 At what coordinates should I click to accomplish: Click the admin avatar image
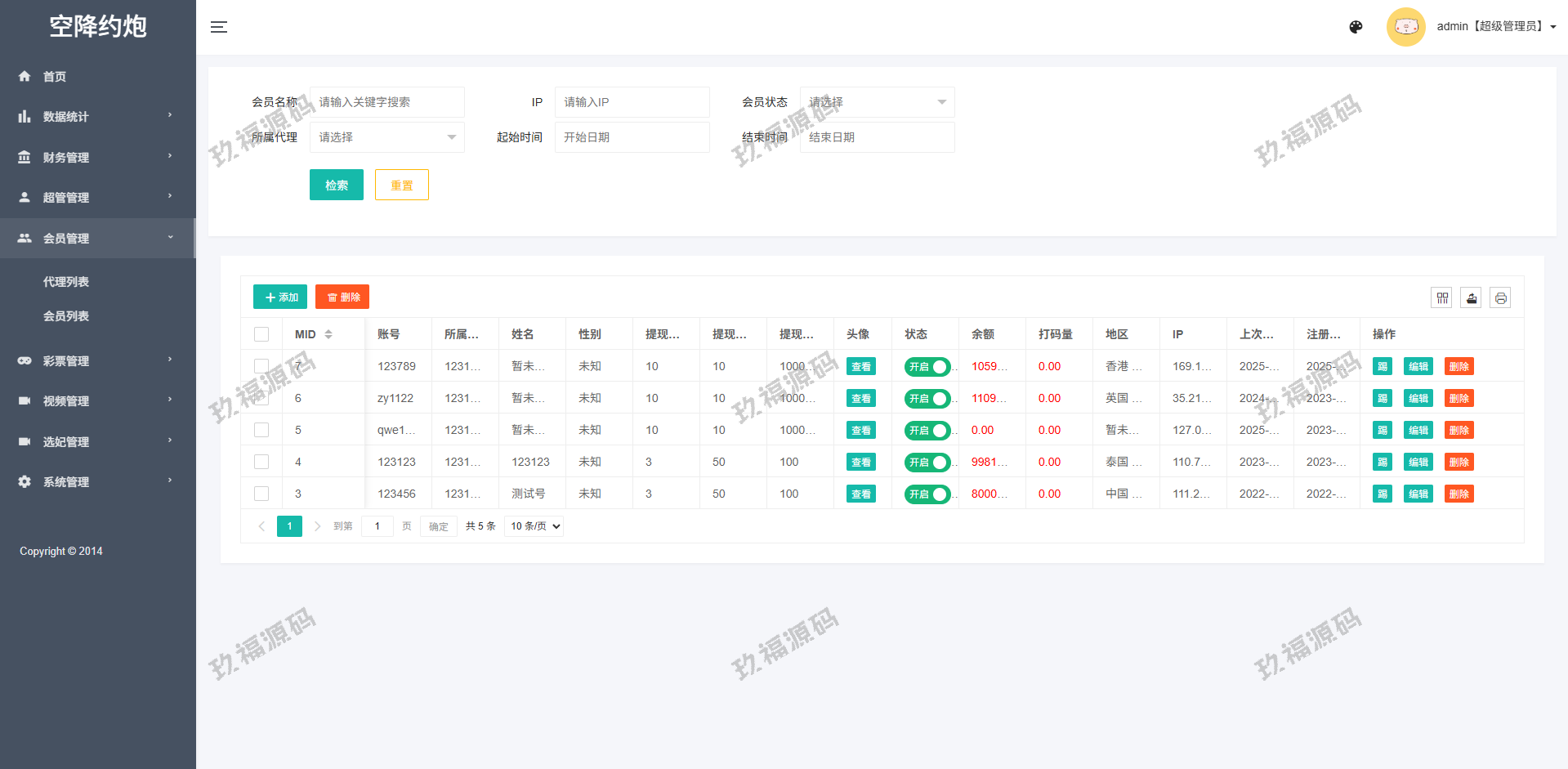coord(1405,27)
